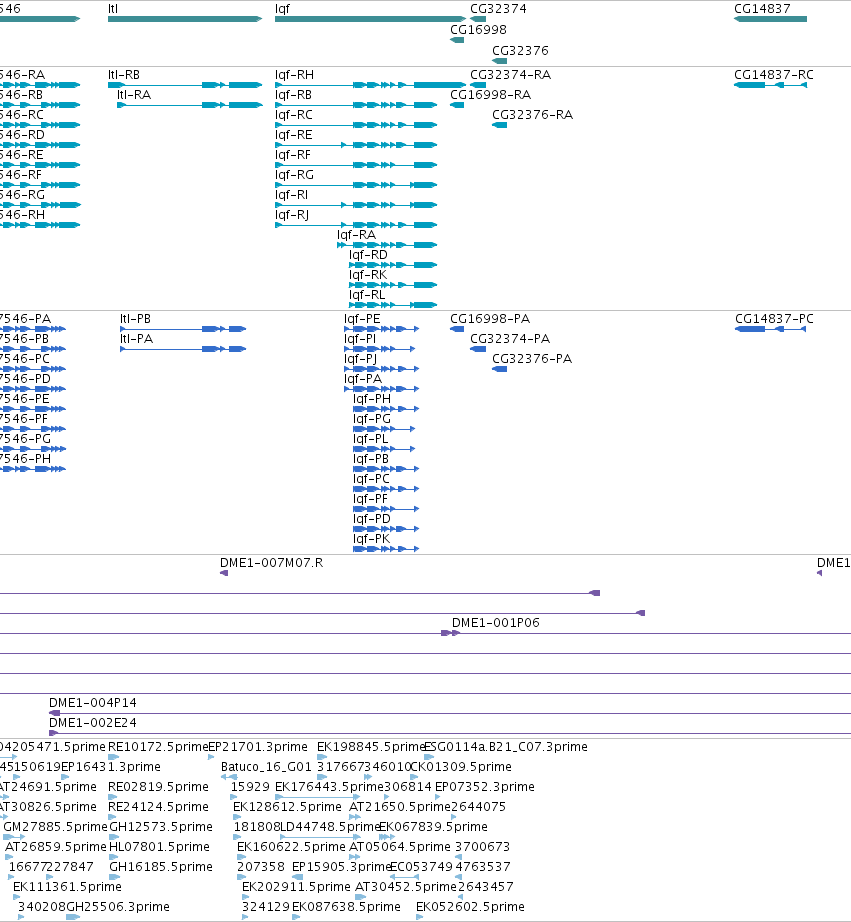
Task: Click the lqf-PG protein label
Action: point(372,419)
